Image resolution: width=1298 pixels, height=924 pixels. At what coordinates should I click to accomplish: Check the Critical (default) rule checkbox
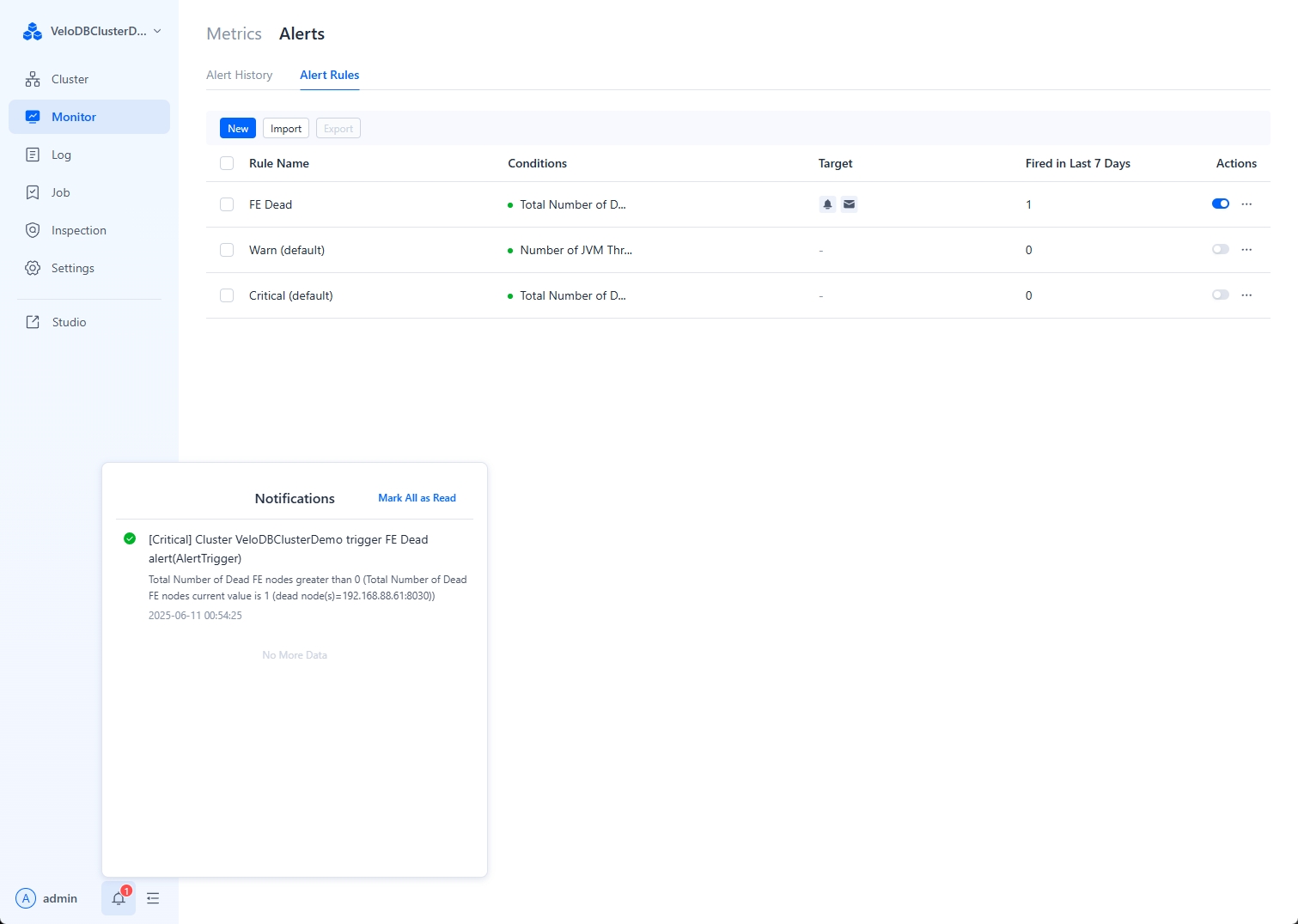[x=227, y=295]
